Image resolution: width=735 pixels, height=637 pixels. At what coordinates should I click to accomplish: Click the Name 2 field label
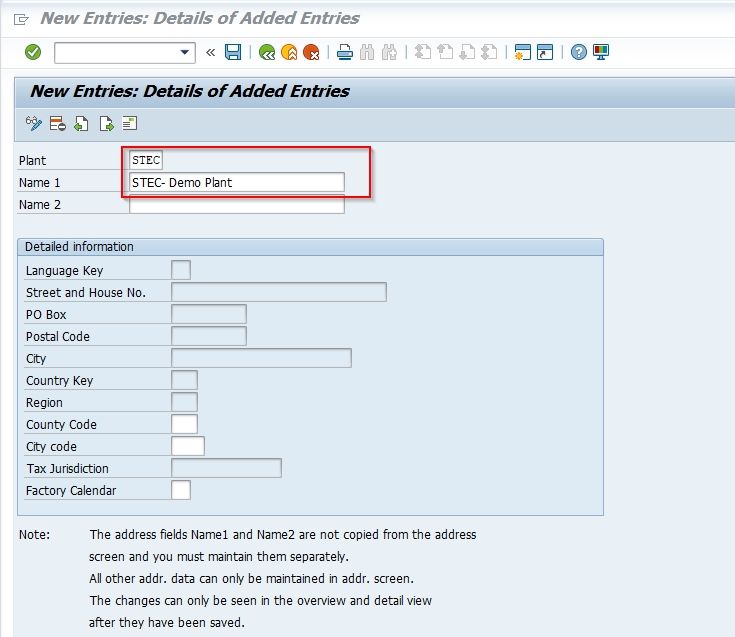[40, 205]
